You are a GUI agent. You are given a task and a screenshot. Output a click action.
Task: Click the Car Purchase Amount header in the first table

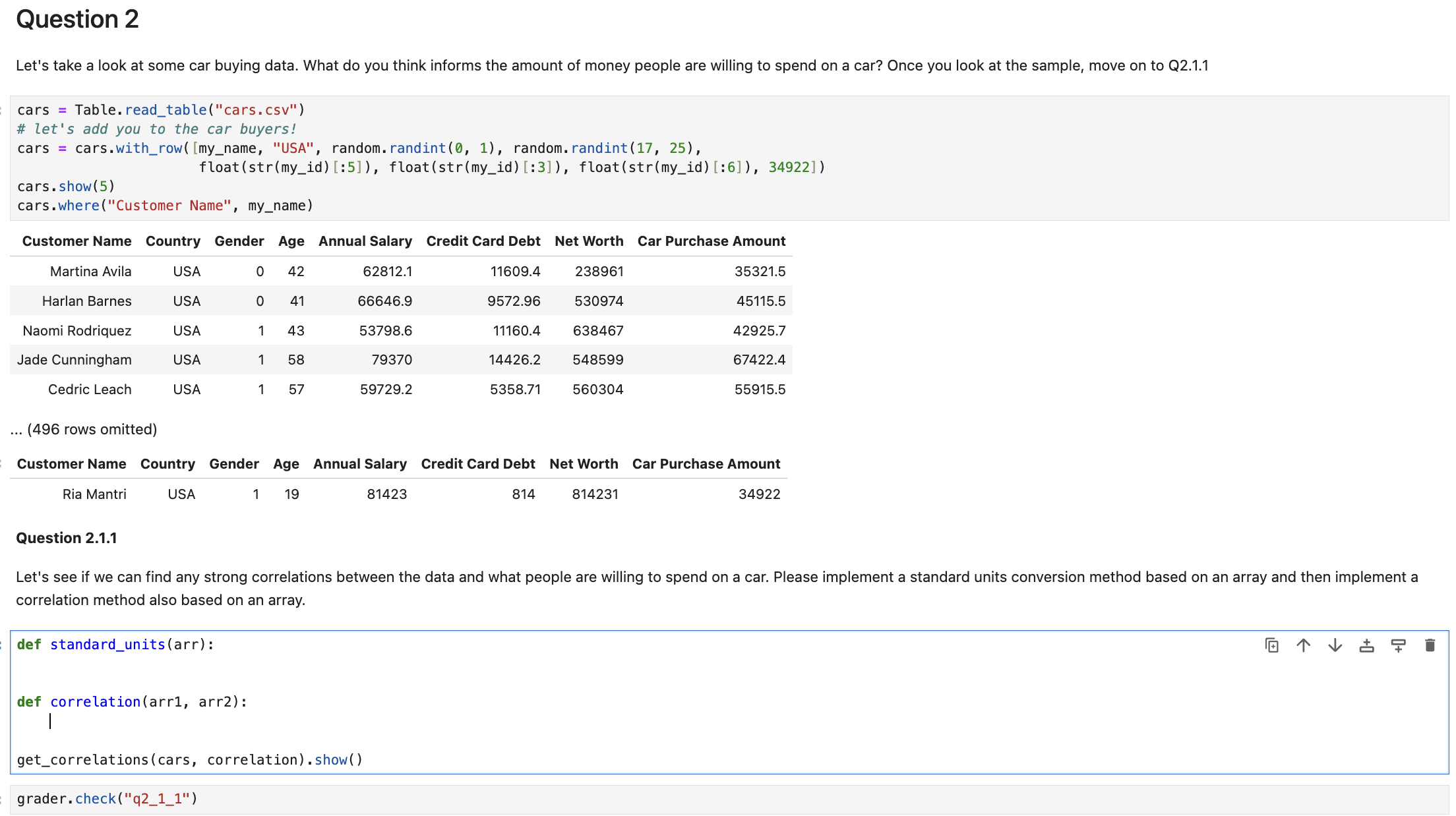[712, 241]
